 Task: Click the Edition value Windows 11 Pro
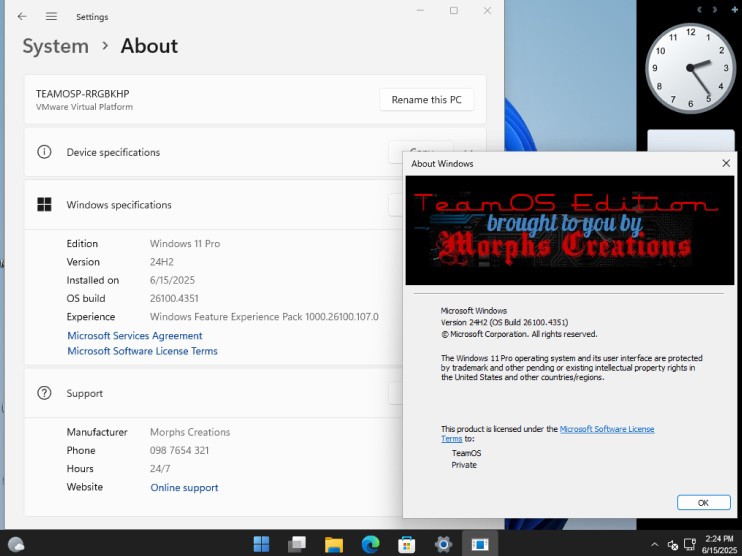tap(185, 244)
